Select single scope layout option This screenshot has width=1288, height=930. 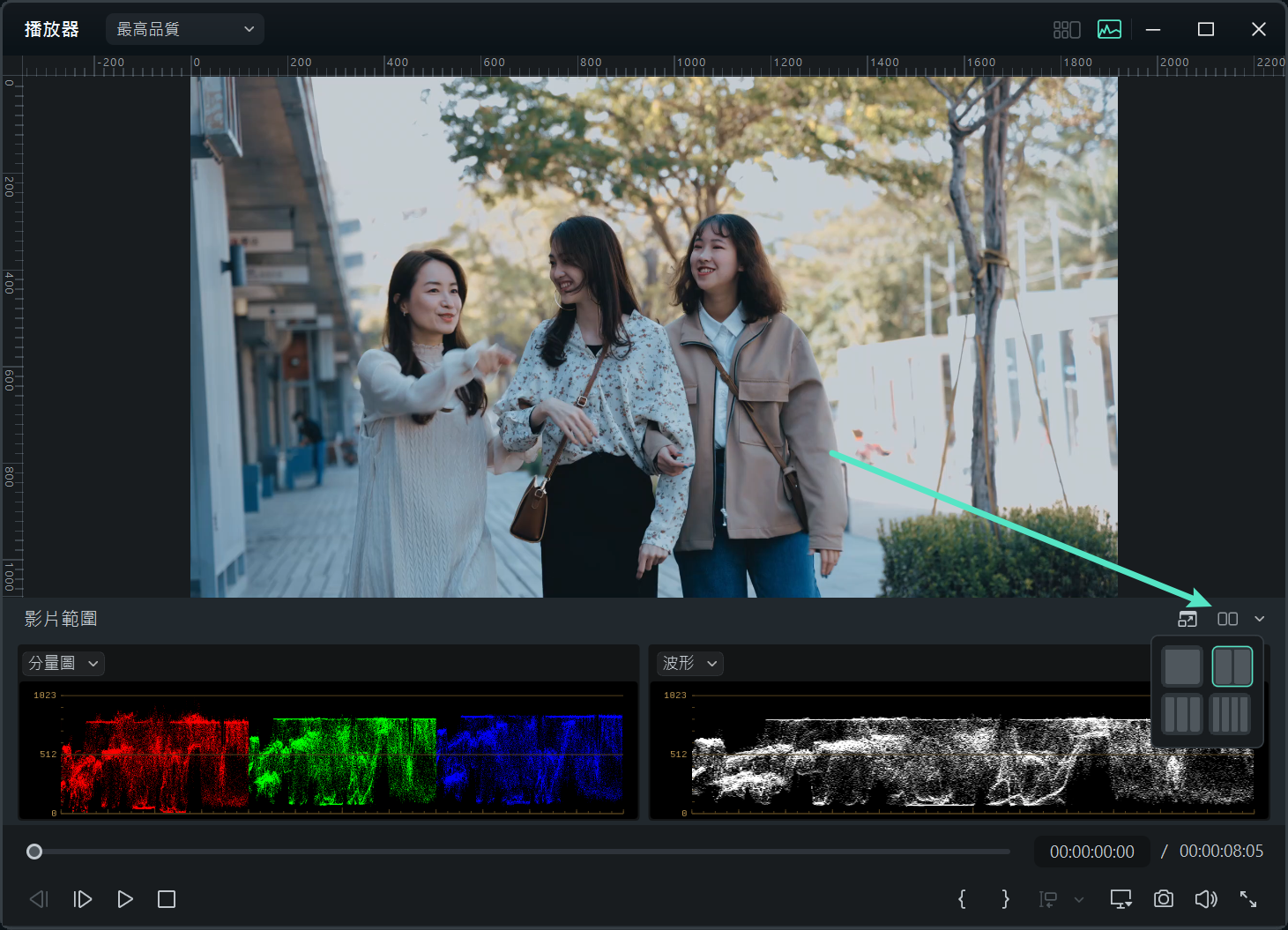pyautogui.click(x=1181, y=666)
